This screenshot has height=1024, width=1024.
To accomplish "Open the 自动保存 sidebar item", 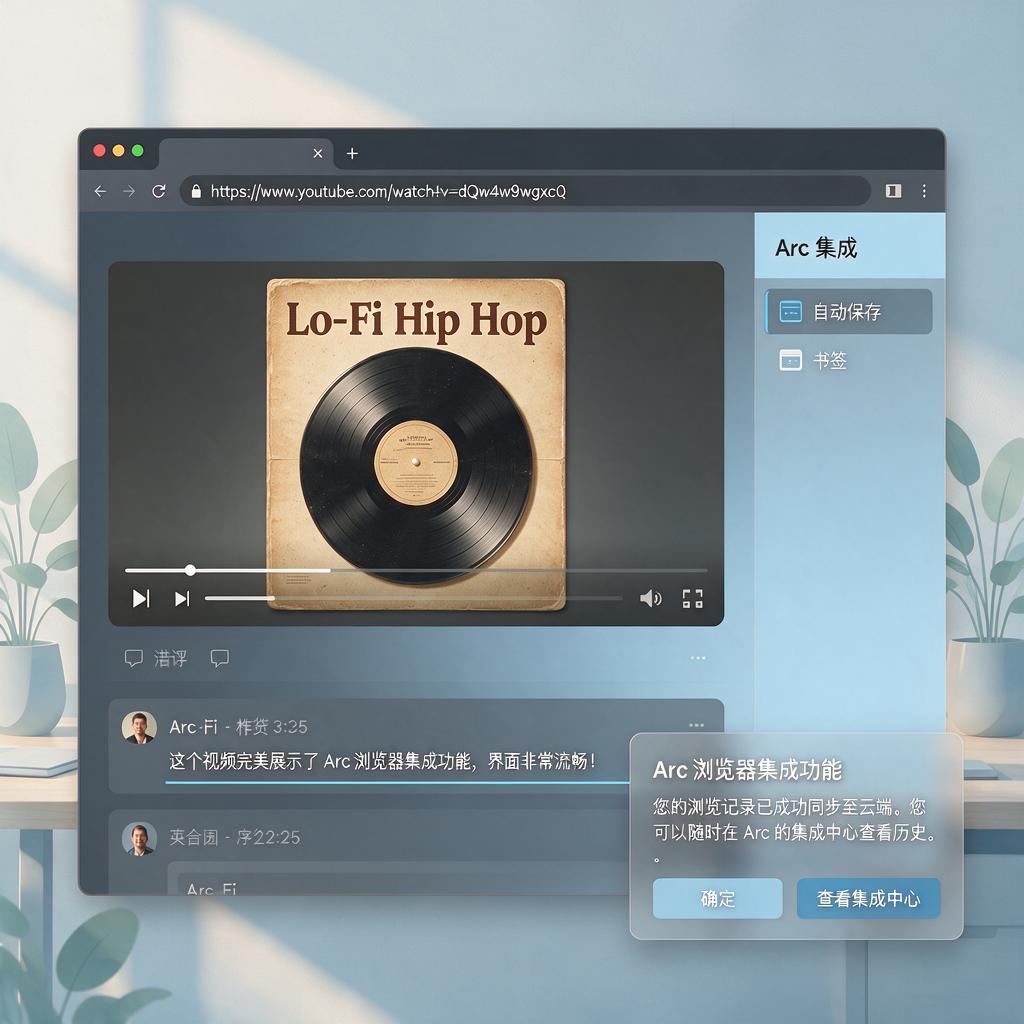I will [x=848, y=312].
